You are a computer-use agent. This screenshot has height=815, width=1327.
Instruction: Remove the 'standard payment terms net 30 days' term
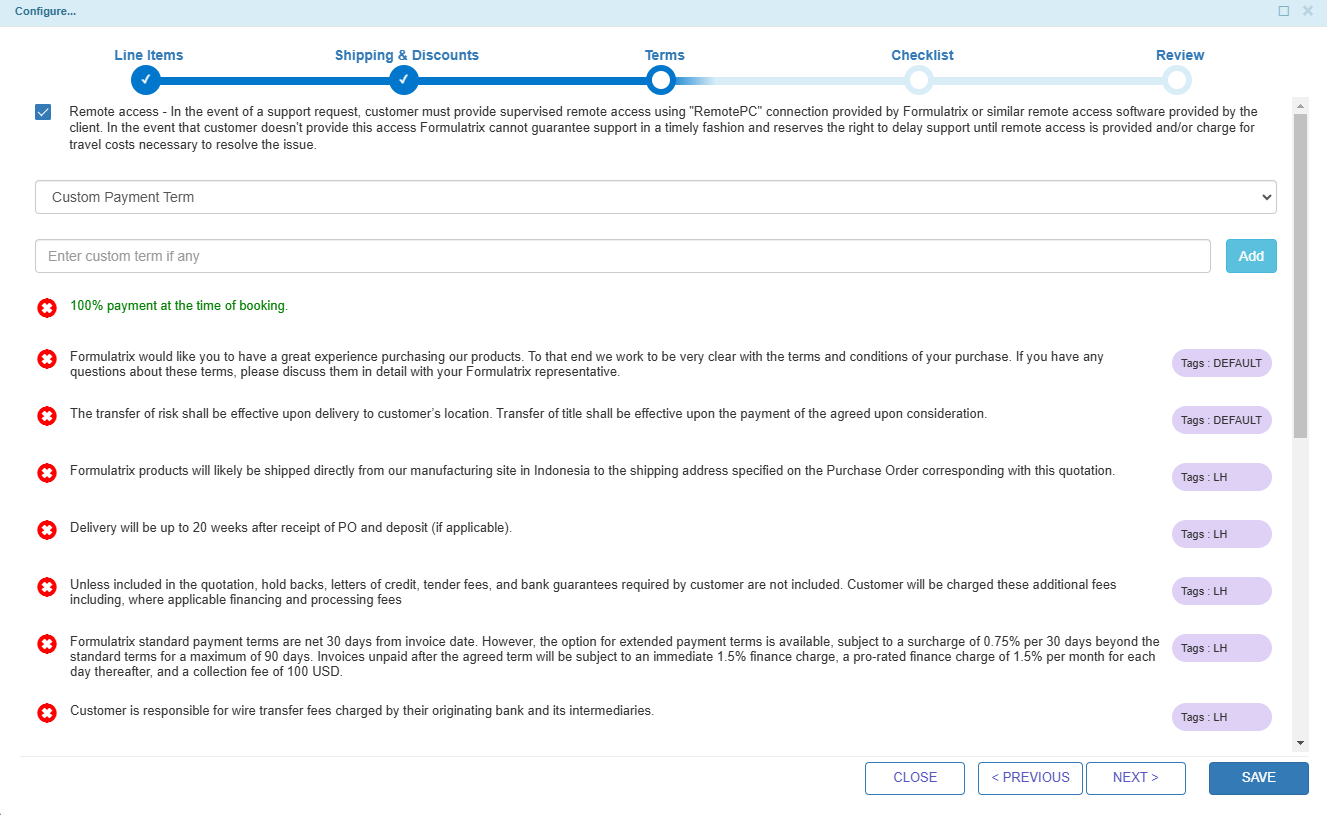coord(46,644)
